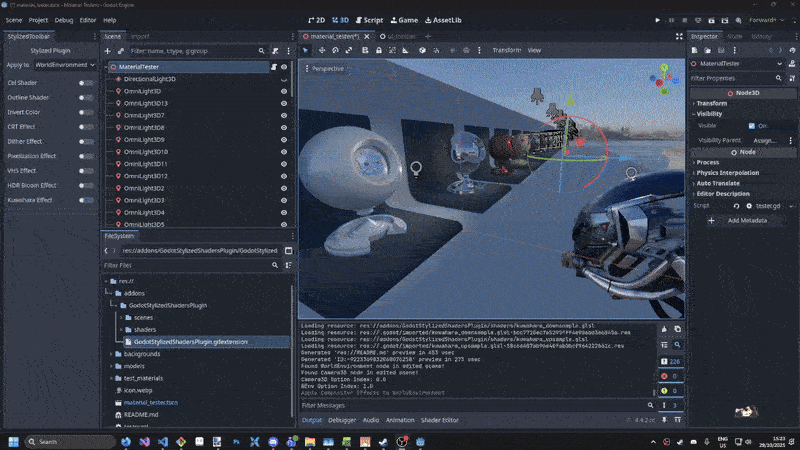Toggle error messages filter showing 0
The image size is (800, 450).
pos(669,376)
